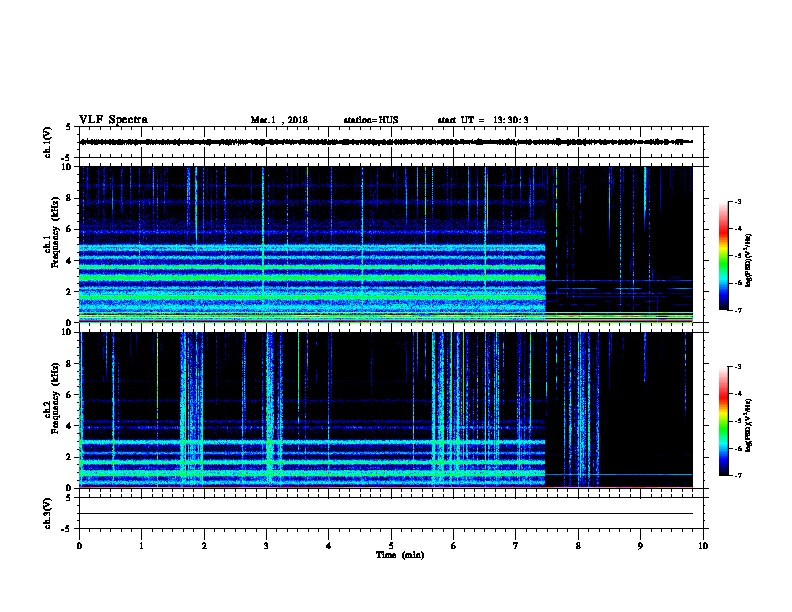Click the "Time (min)" axis title
Image resolution: width=792 pixels, height=612 pixels.
tap(400, 555)
